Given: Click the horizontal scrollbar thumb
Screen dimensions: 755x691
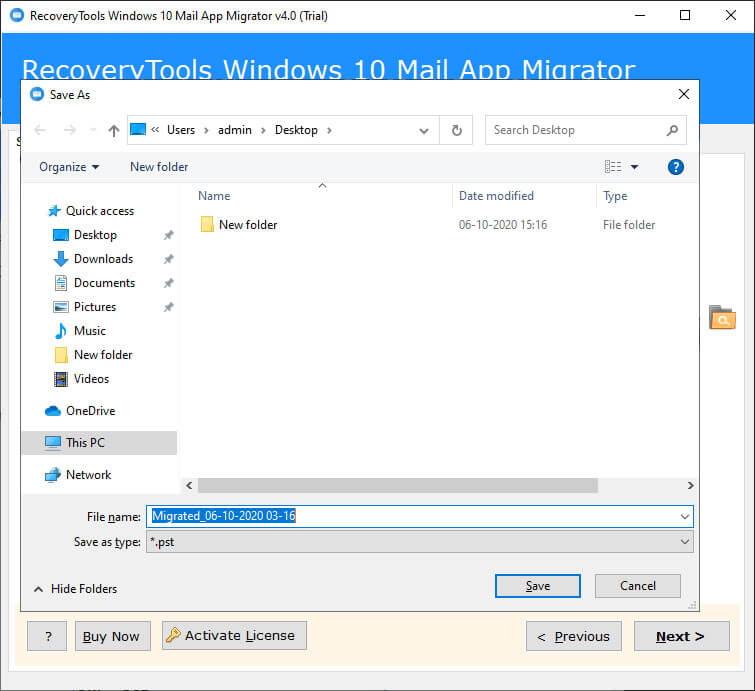Looking at the screenshot, I should tap(398, 485).
